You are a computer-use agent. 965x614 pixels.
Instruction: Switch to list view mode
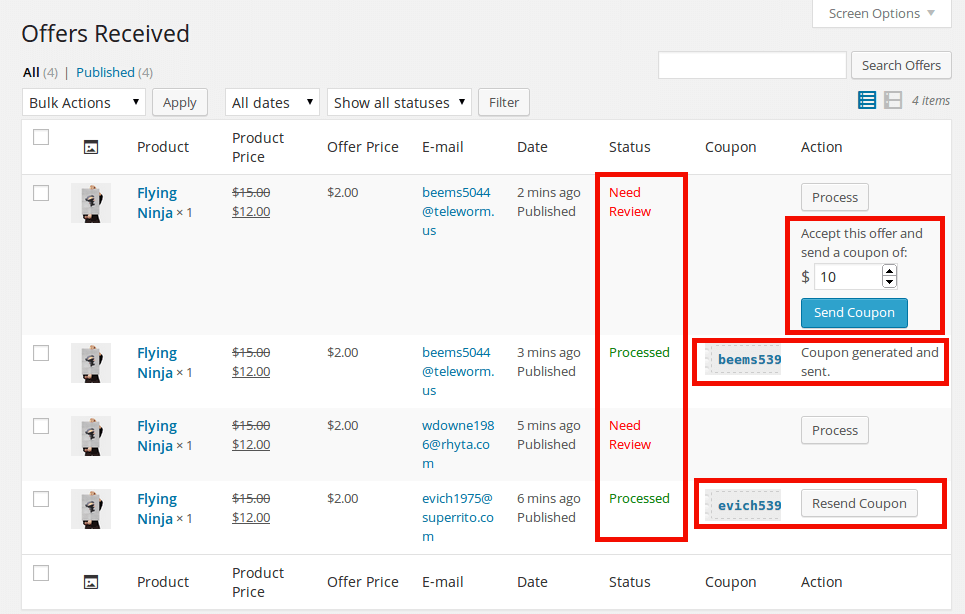click(x=866, y=100)
